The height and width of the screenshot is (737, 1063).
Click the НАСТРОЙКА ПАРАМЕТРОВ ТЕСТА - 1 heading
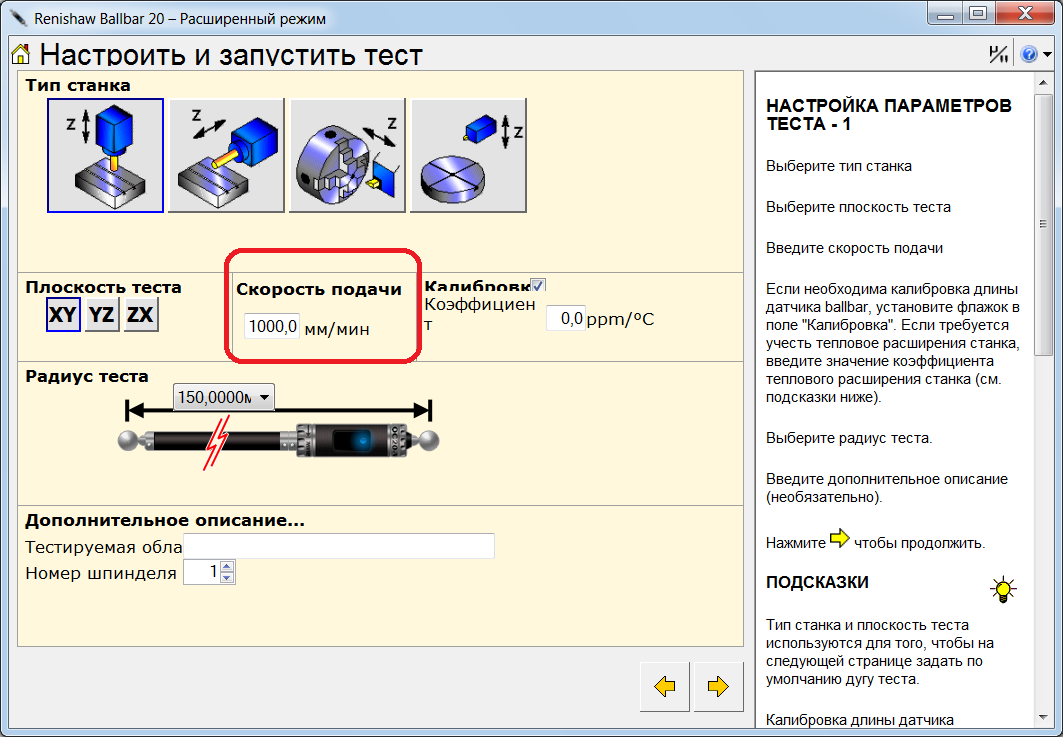[889, 115]
